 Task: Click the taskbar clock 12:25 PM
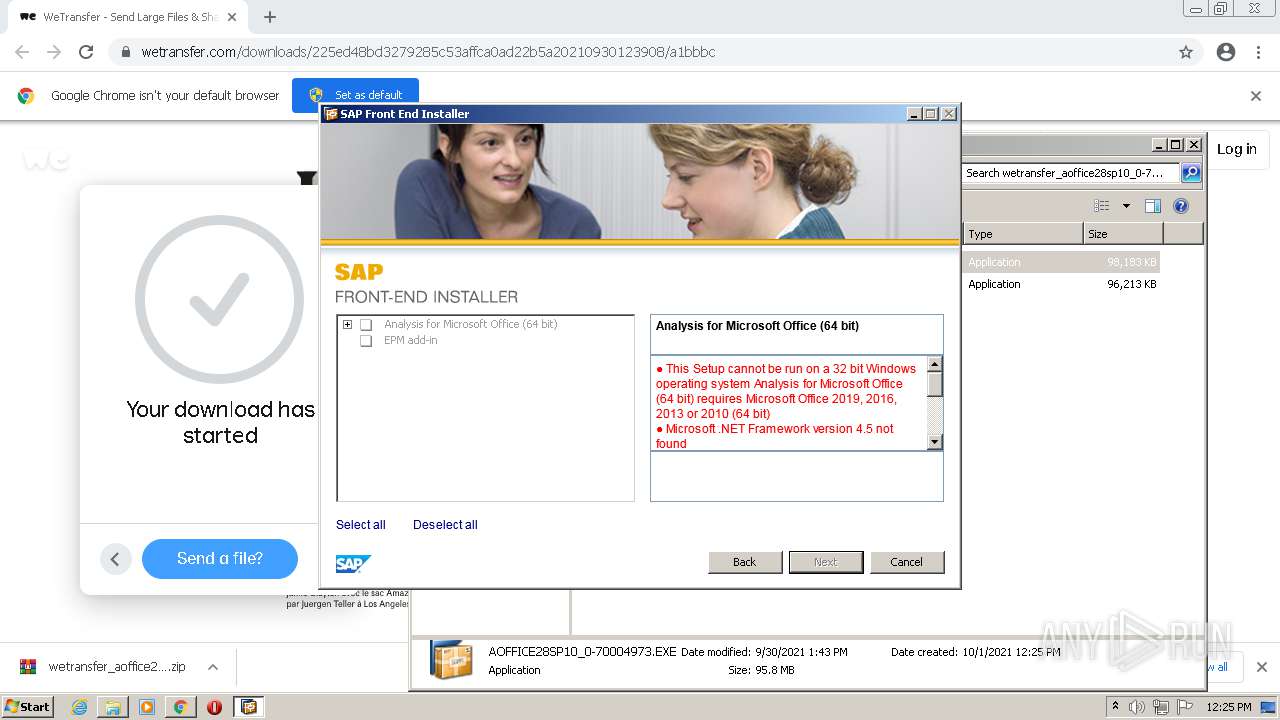click(1229, 707)
